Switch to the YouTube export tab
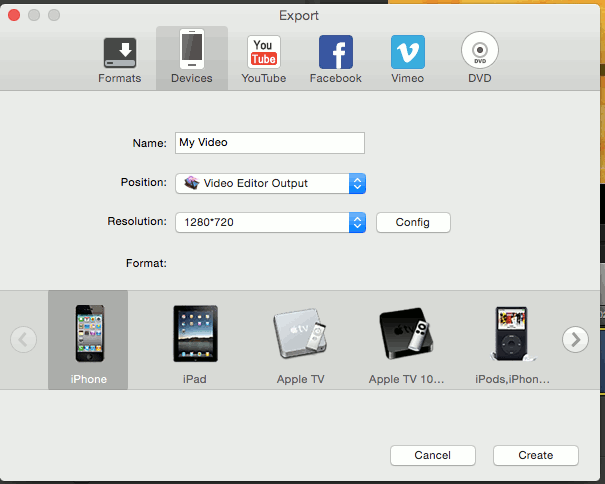The height and width of the screenshot is (484, 605). pos(264,60)
